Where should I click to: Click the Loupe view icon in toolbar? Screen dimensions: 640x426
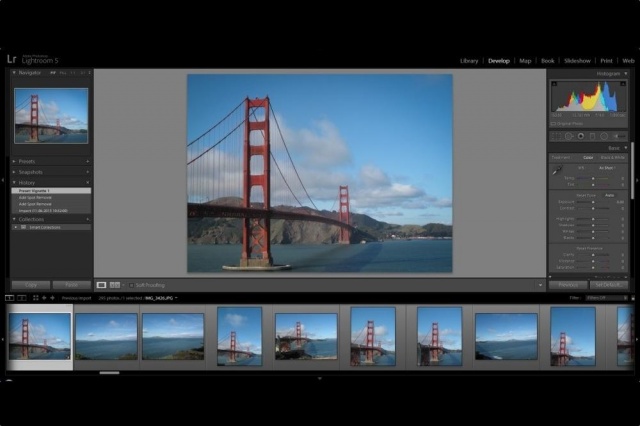coord(101,285)
